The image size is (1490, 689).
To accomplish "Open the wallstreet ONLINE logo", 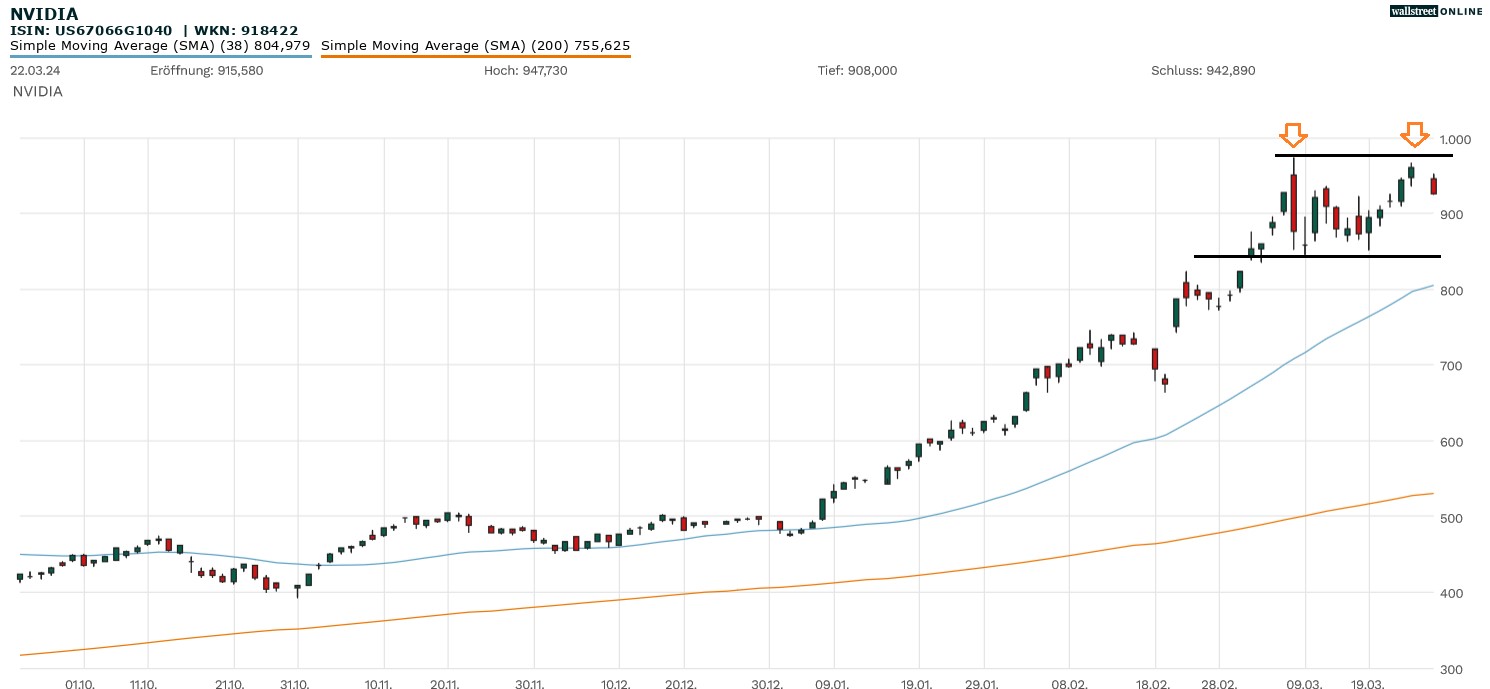I will tap(1436, 11).
